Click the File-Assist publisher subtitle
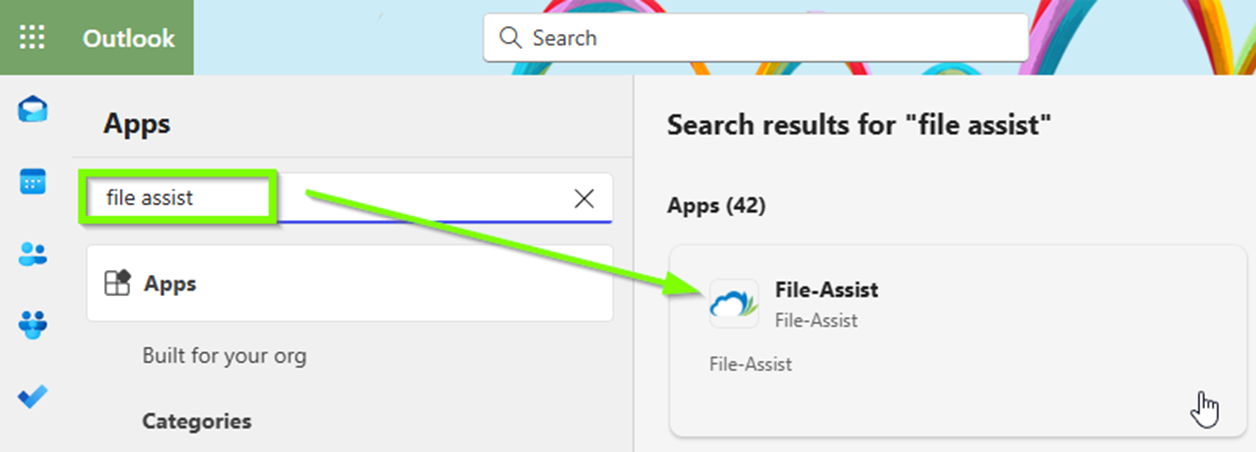1256x452 pixels. point(816,320)
